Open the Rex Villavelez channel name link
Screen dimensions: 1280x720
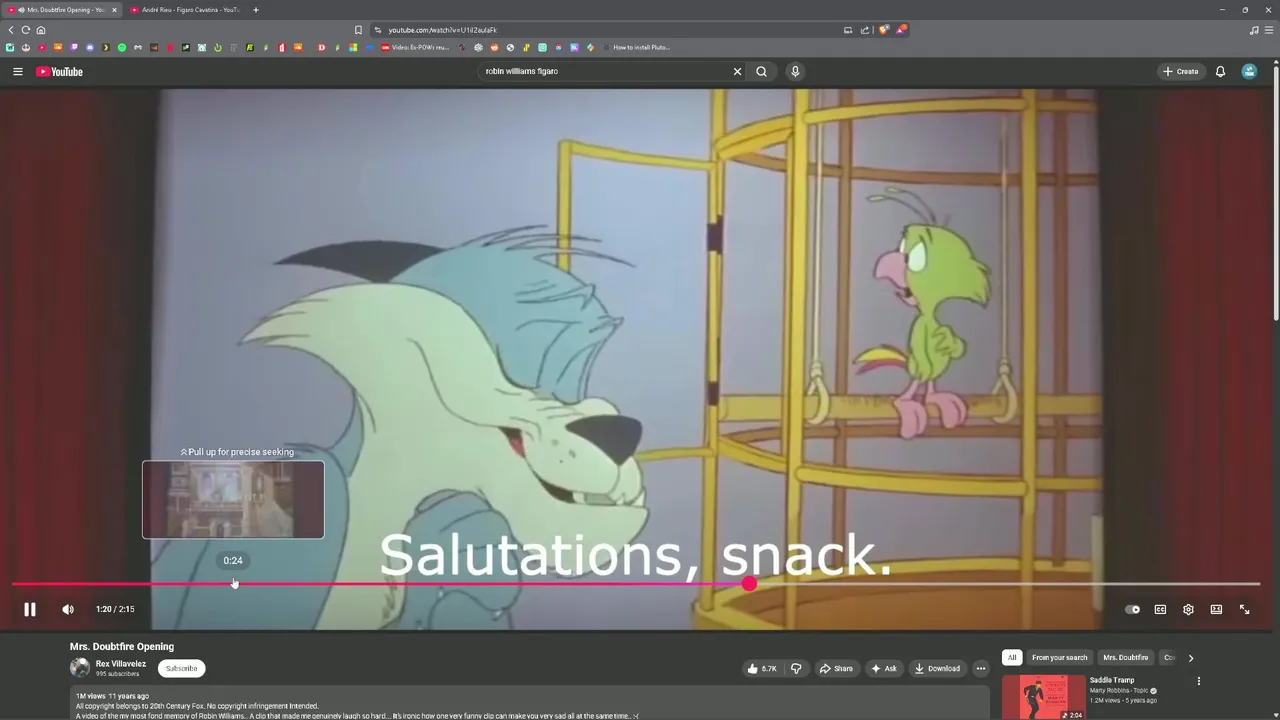(x=121, y=664)
